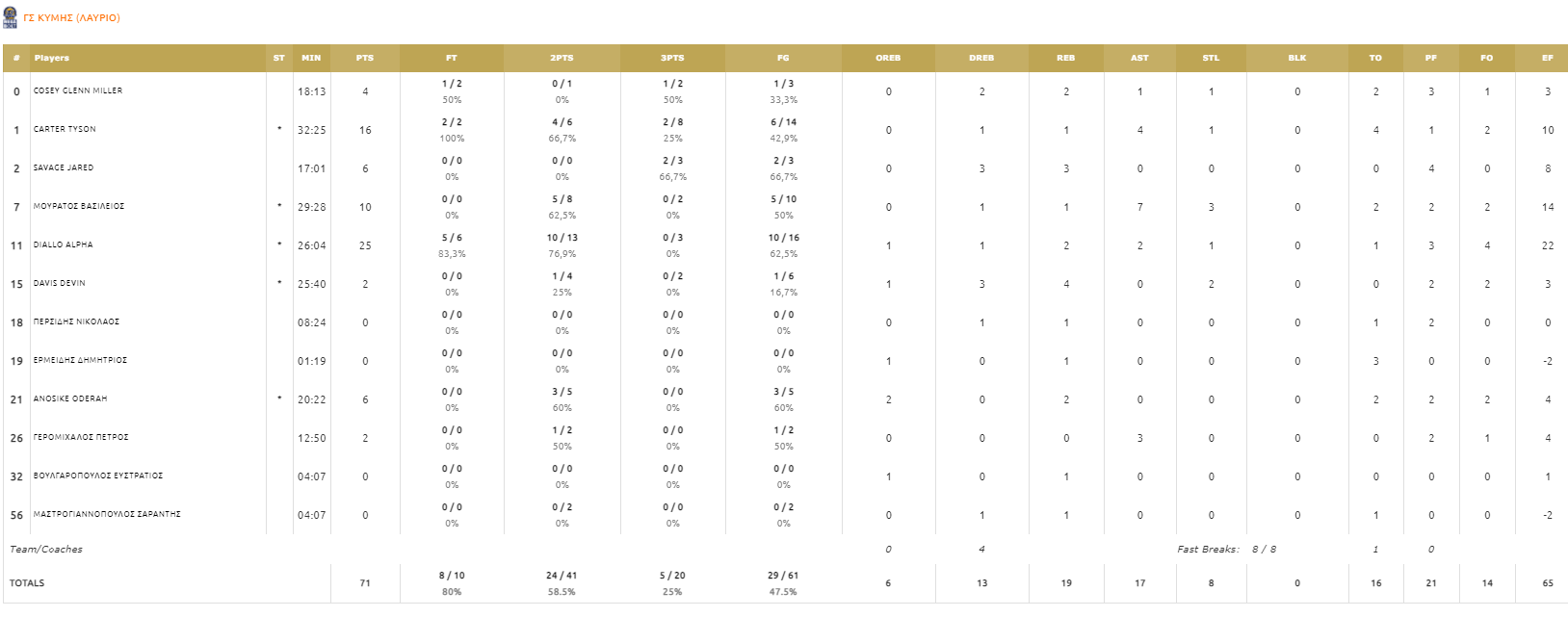Click the EF column header
Image resolution: width=1568 pixels, height=617 pixels.
click(x=1547, y=58)
